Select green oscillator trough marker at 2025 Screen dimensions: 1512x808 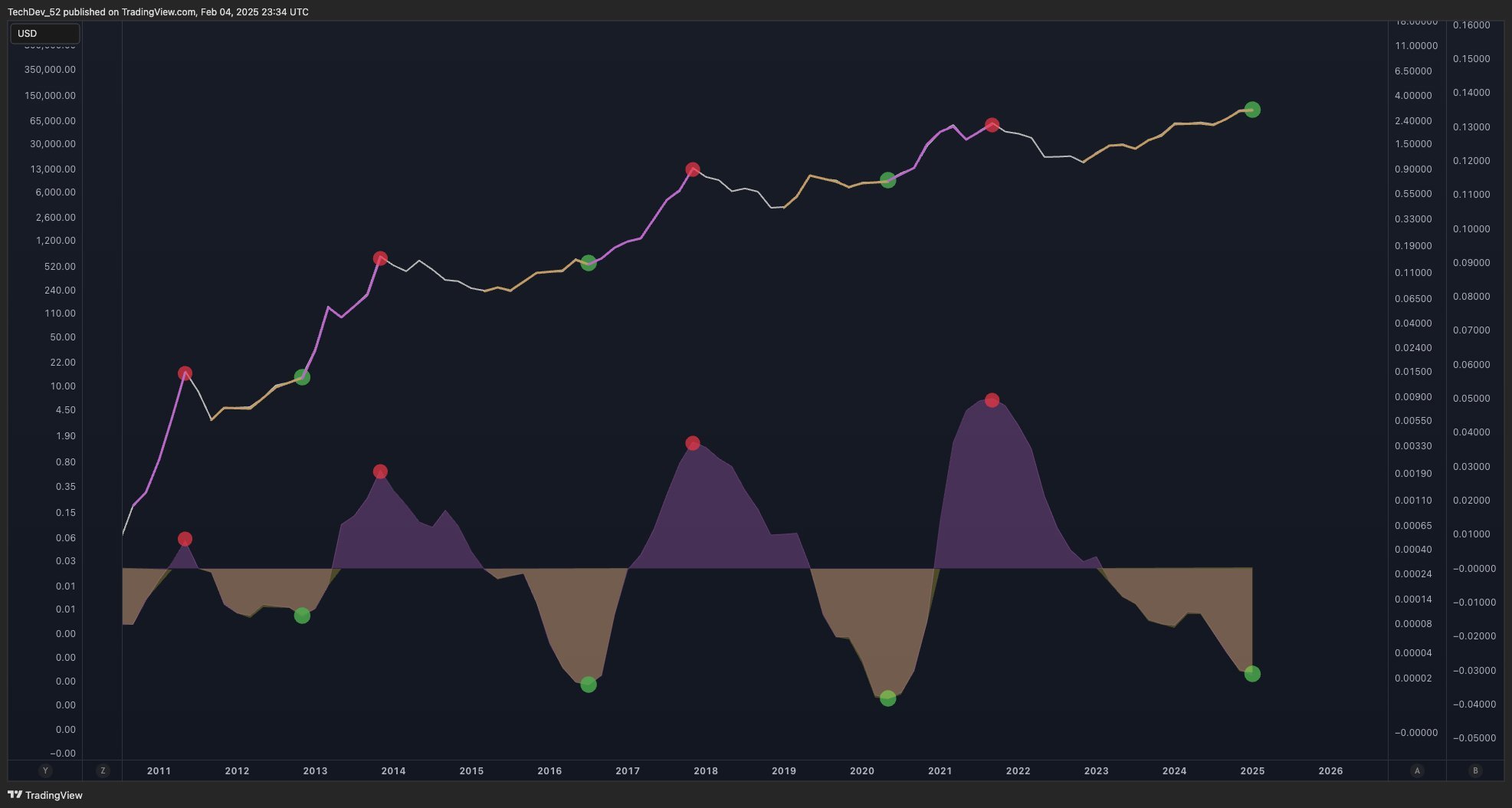(1252, 674)
